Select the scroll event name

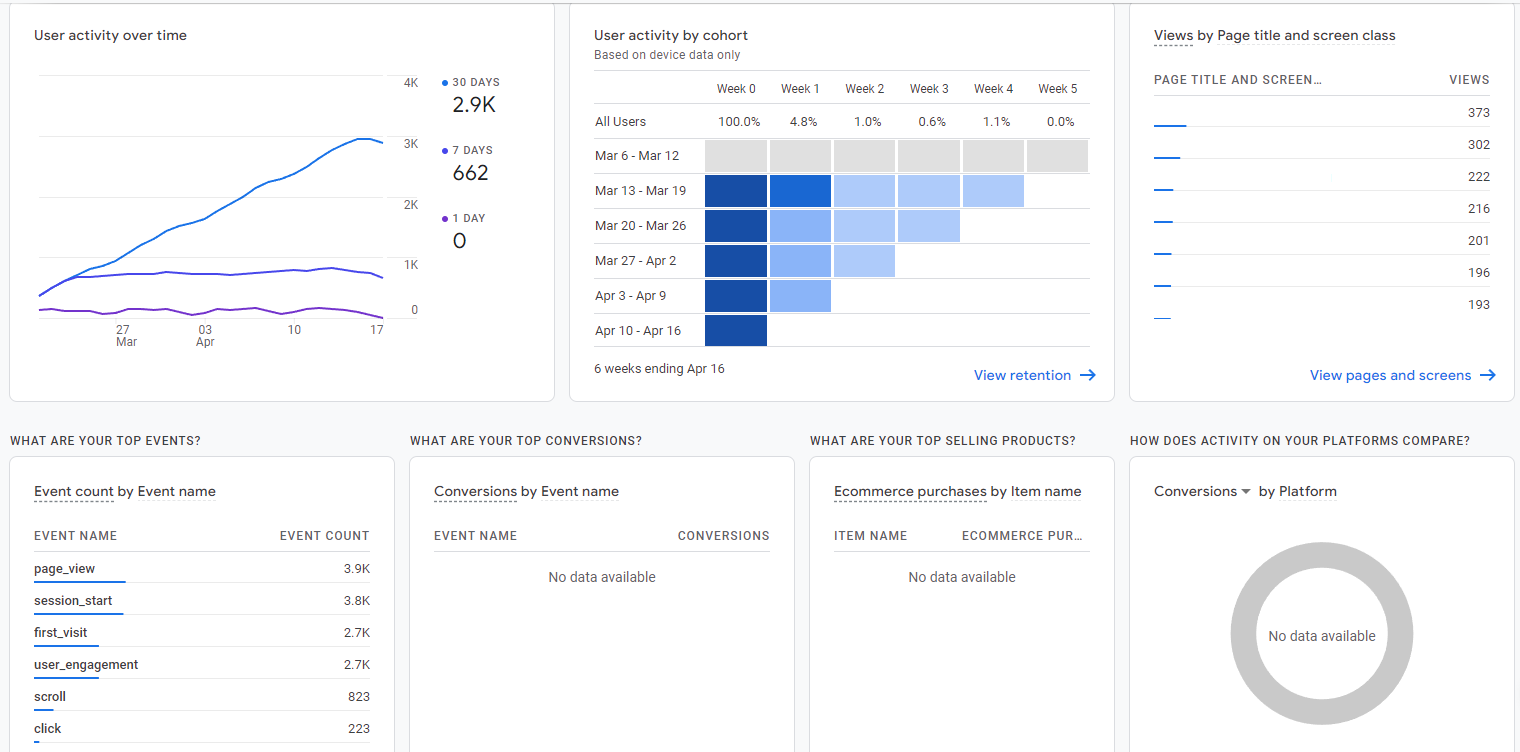[x=50, y=696]
